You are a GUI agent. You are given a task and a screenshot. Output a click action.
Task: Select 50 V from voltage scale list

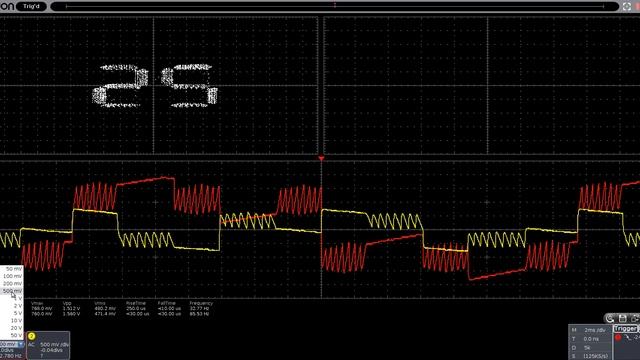[x=11, y=335]
